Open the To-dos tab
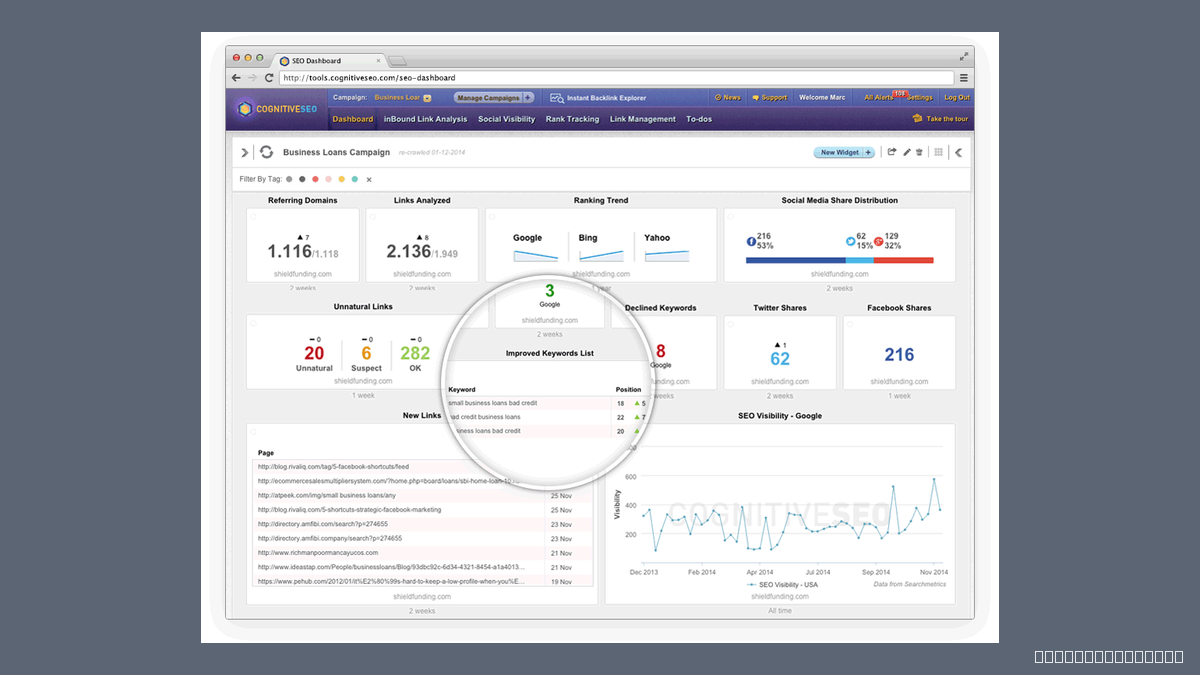 click(x=699, y=119)
